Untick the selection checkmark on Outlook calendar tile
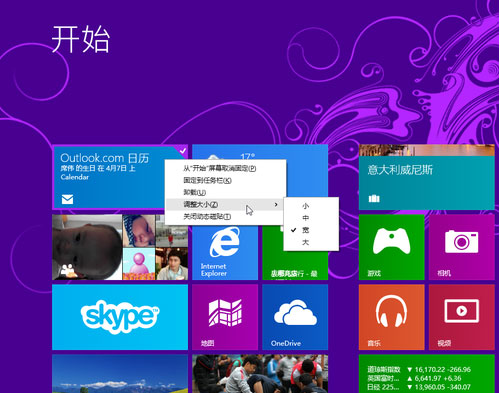The image size is (500, 393). pos(183,151)
